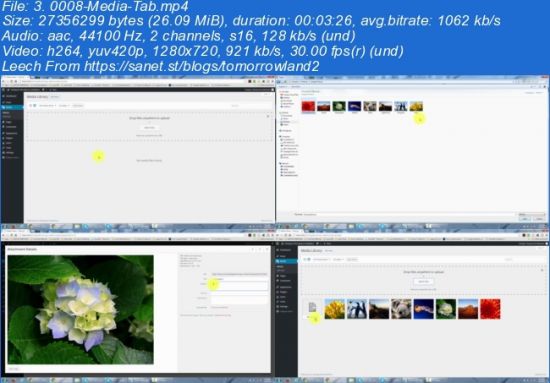Click the file name field in file dialog

coord(409,214)
